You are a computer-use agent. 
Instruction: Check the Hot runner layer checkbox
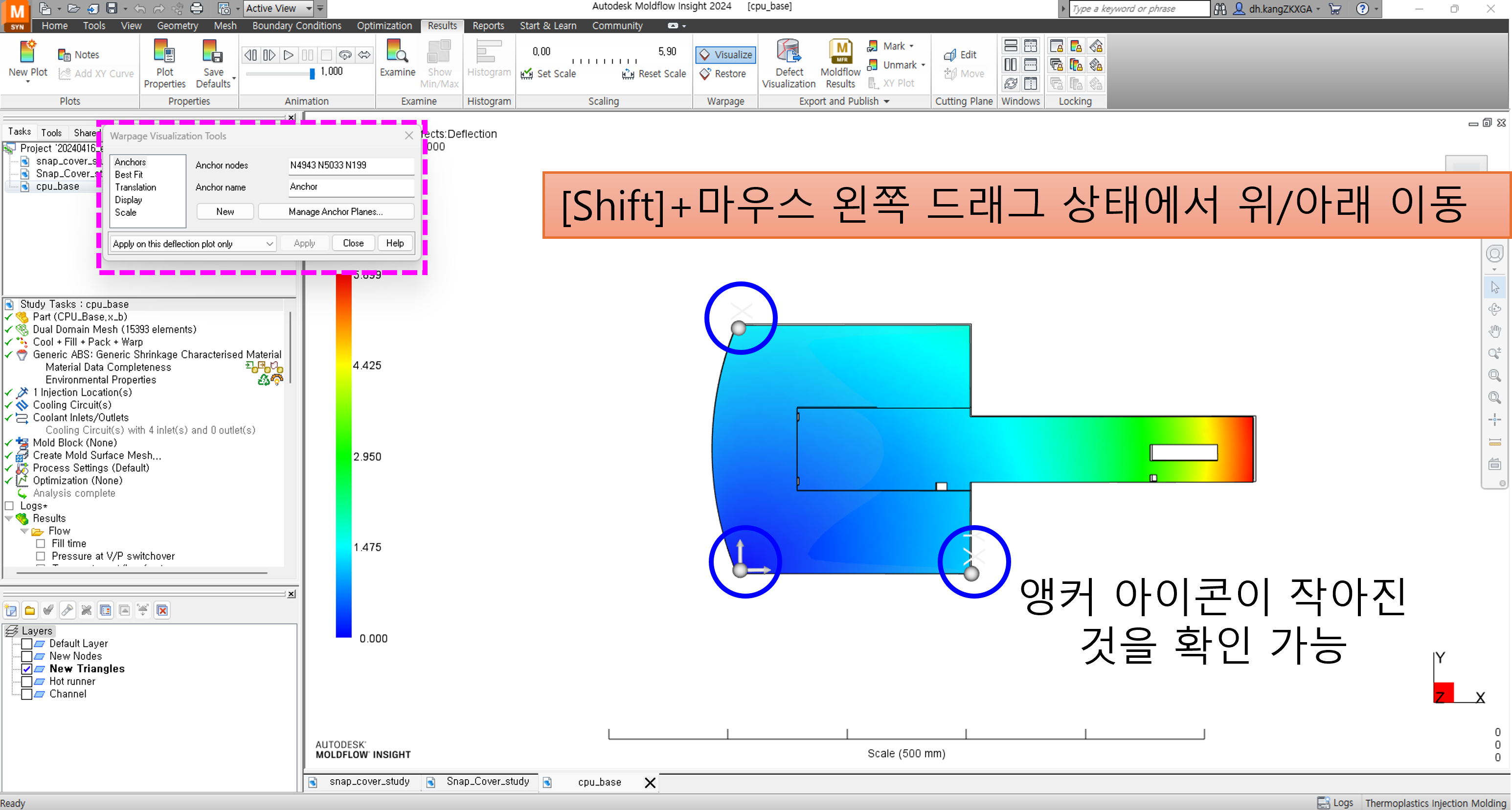point(26,681)
